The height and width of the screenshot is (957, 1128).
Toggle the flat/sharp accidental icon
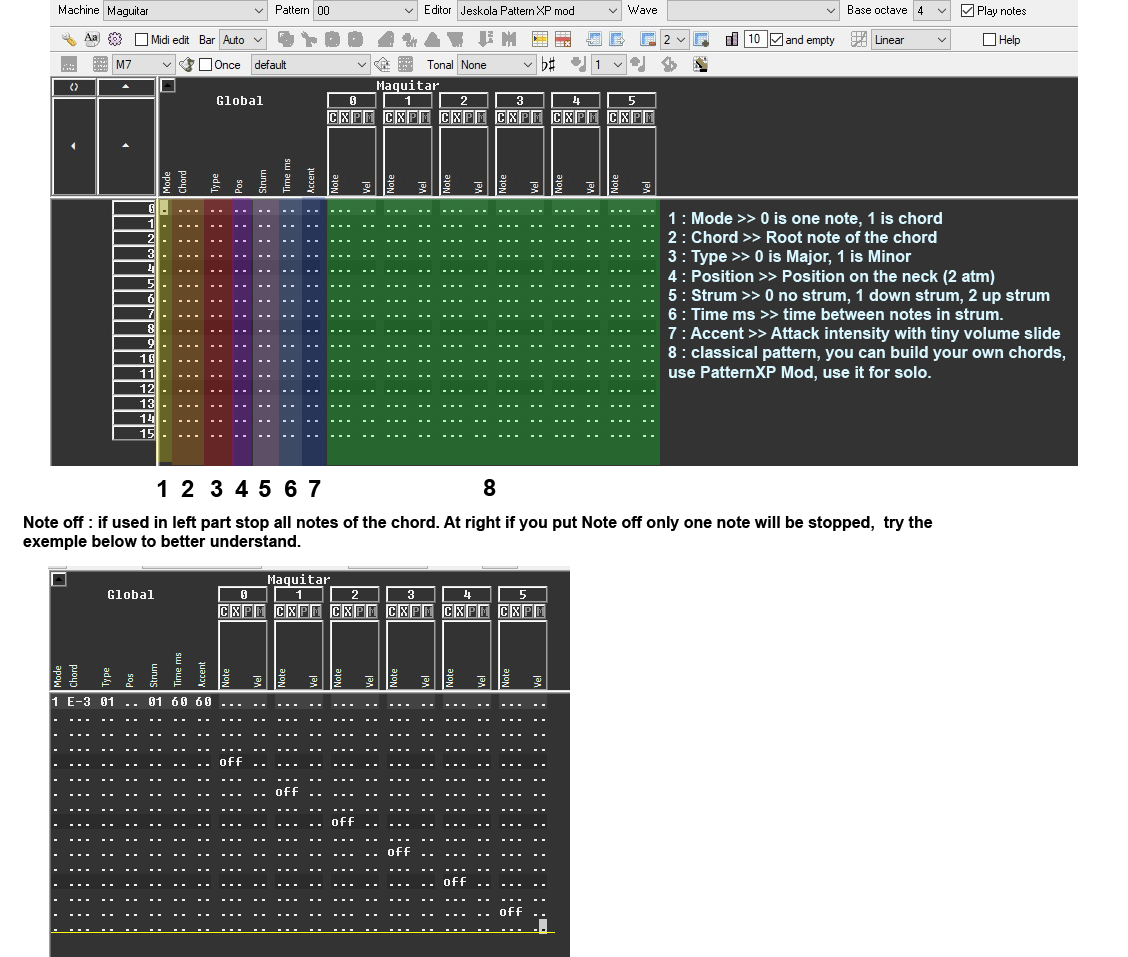click(x=548, y=65)
